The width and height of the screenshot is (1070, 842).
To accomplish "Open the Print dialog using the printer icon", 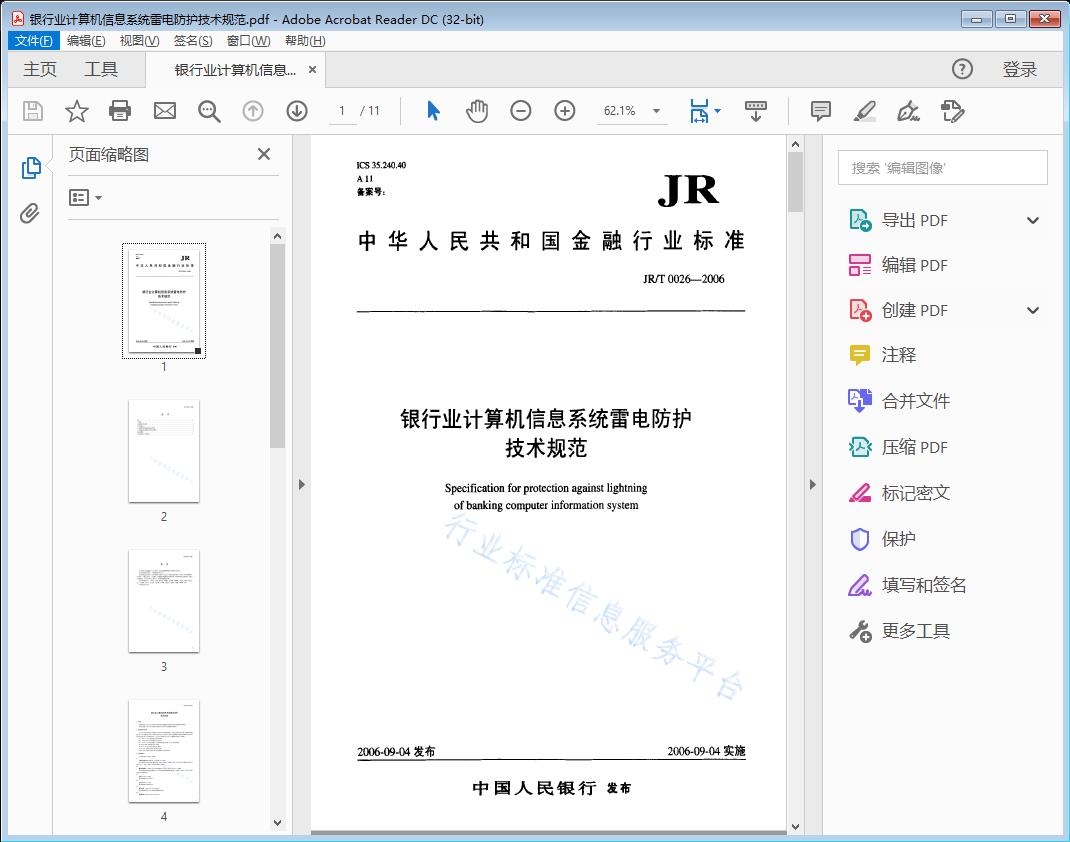I will (x=120, y=111).
